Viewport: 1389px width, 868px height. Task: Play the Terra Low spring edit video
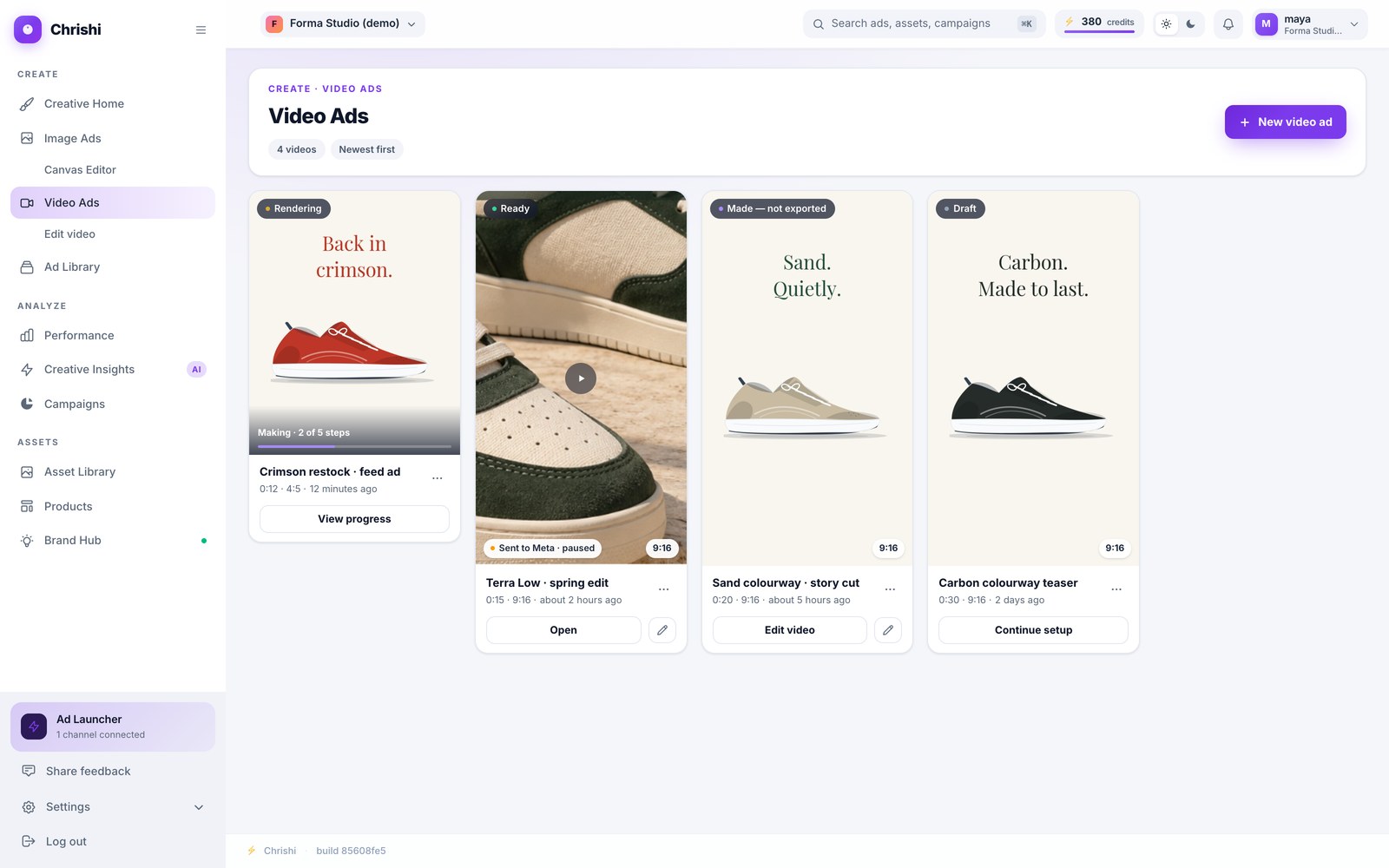581,378
